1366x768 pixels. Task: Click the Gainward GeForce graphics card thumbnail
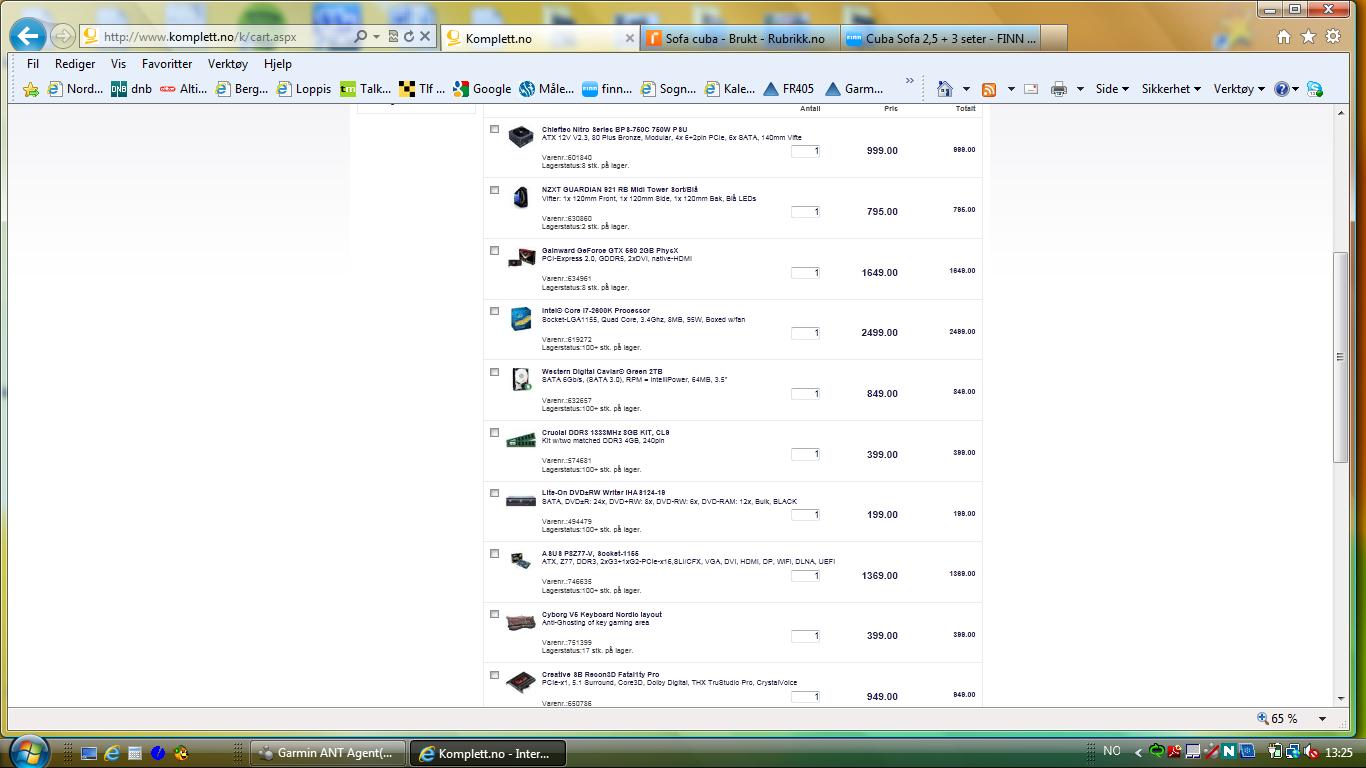coord(520,258)
